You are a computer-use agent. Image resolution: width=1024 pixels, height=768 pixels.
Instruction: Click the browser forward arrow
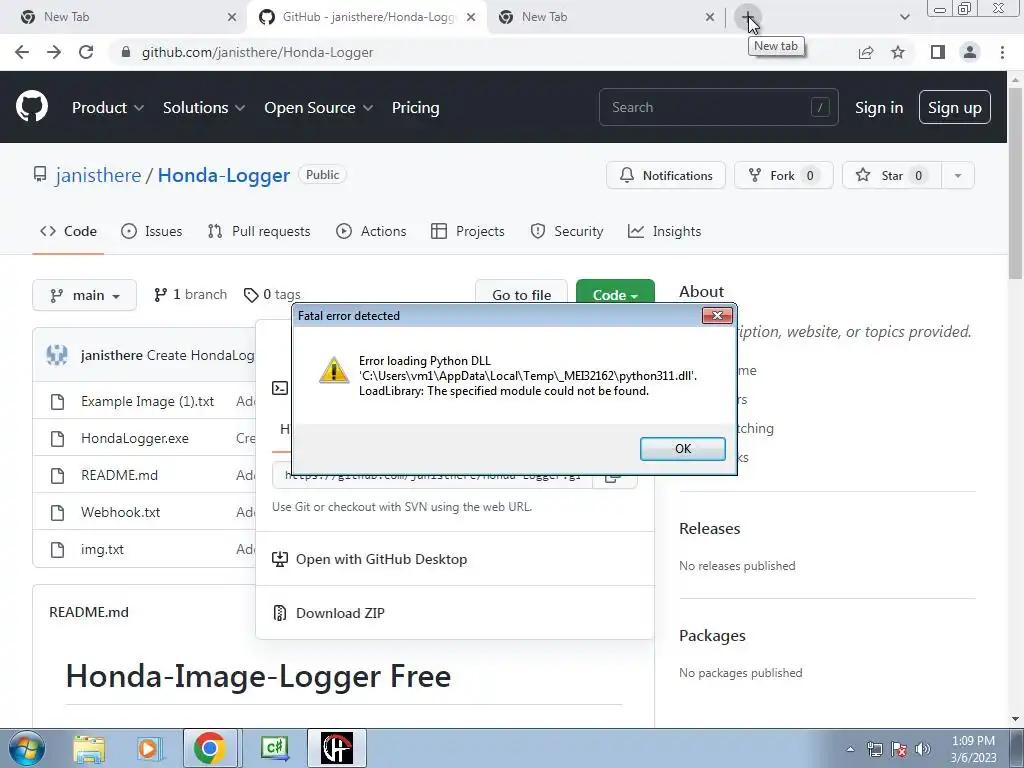tap(54, 52)
